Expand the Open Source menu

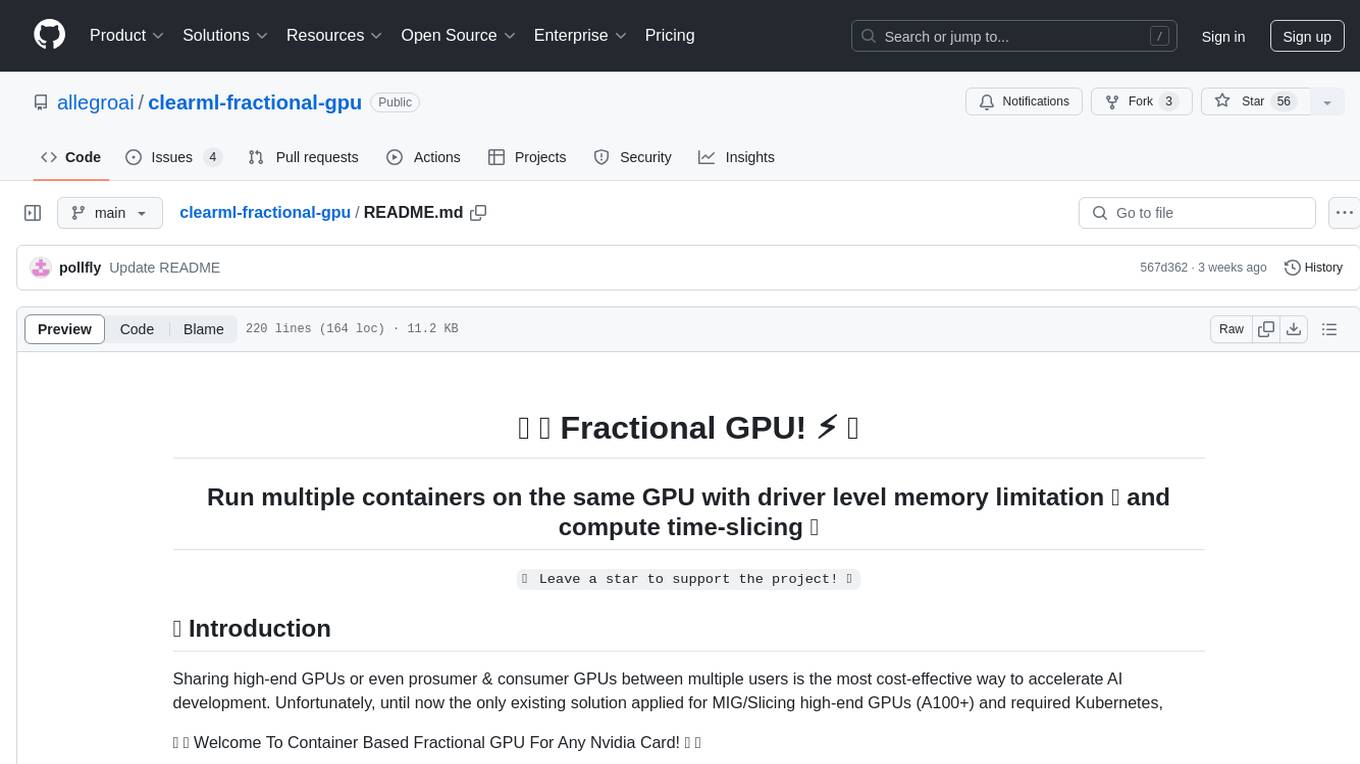(x=458, y=35)
